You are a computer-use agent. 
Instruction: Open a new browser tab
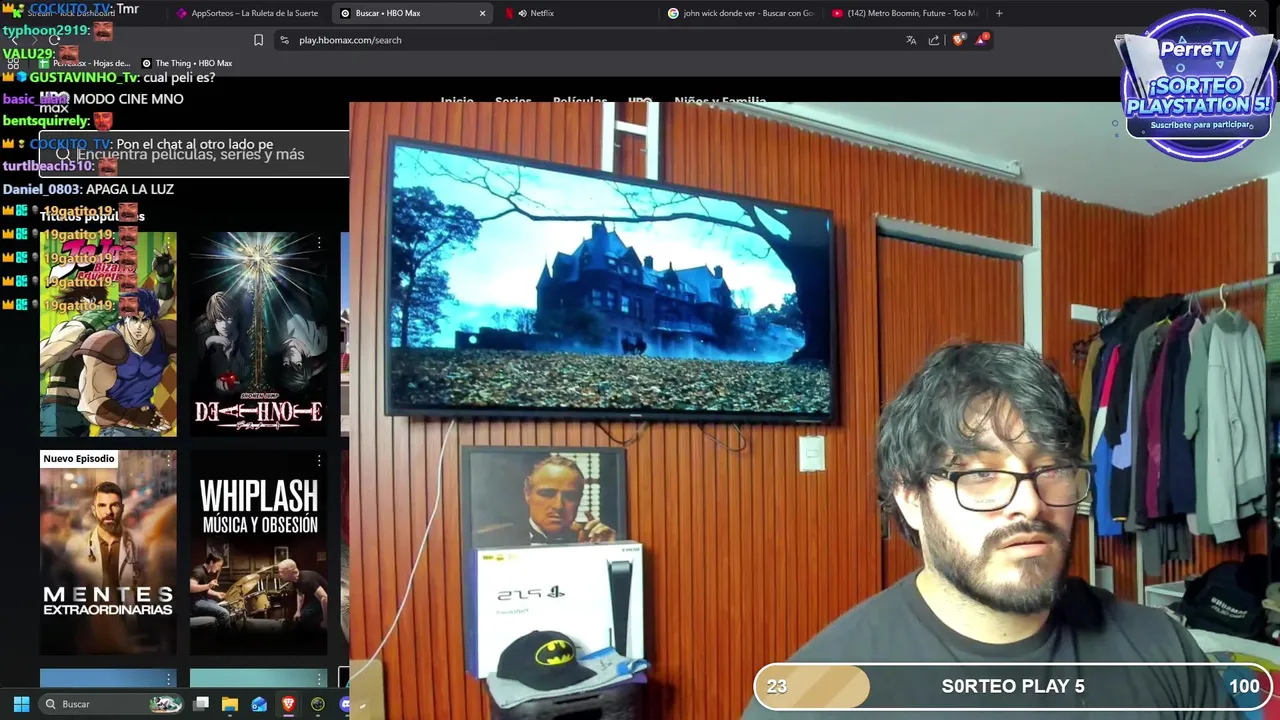click(x=999, y=13)
